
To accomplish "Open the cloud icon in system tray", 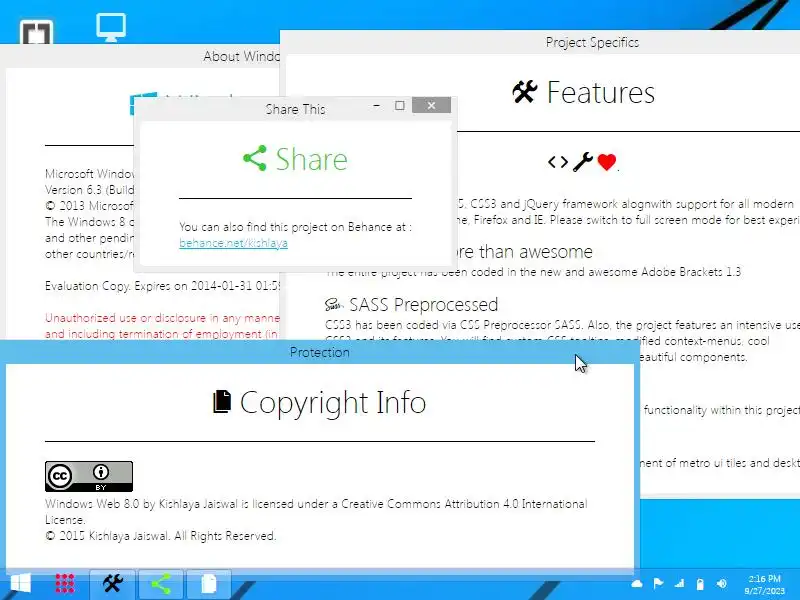I will (x=637, y=584).
